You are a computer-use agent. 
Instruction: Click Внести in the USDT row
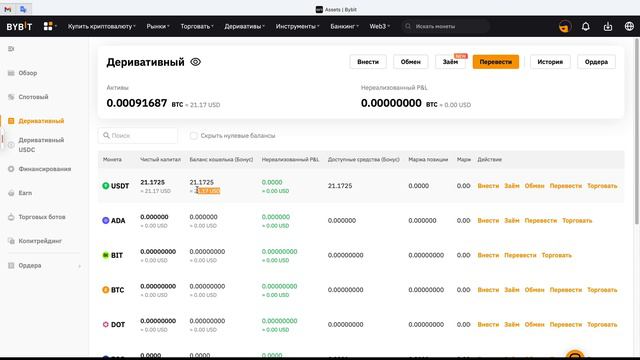pyautogui.click(x=488, y=186)
